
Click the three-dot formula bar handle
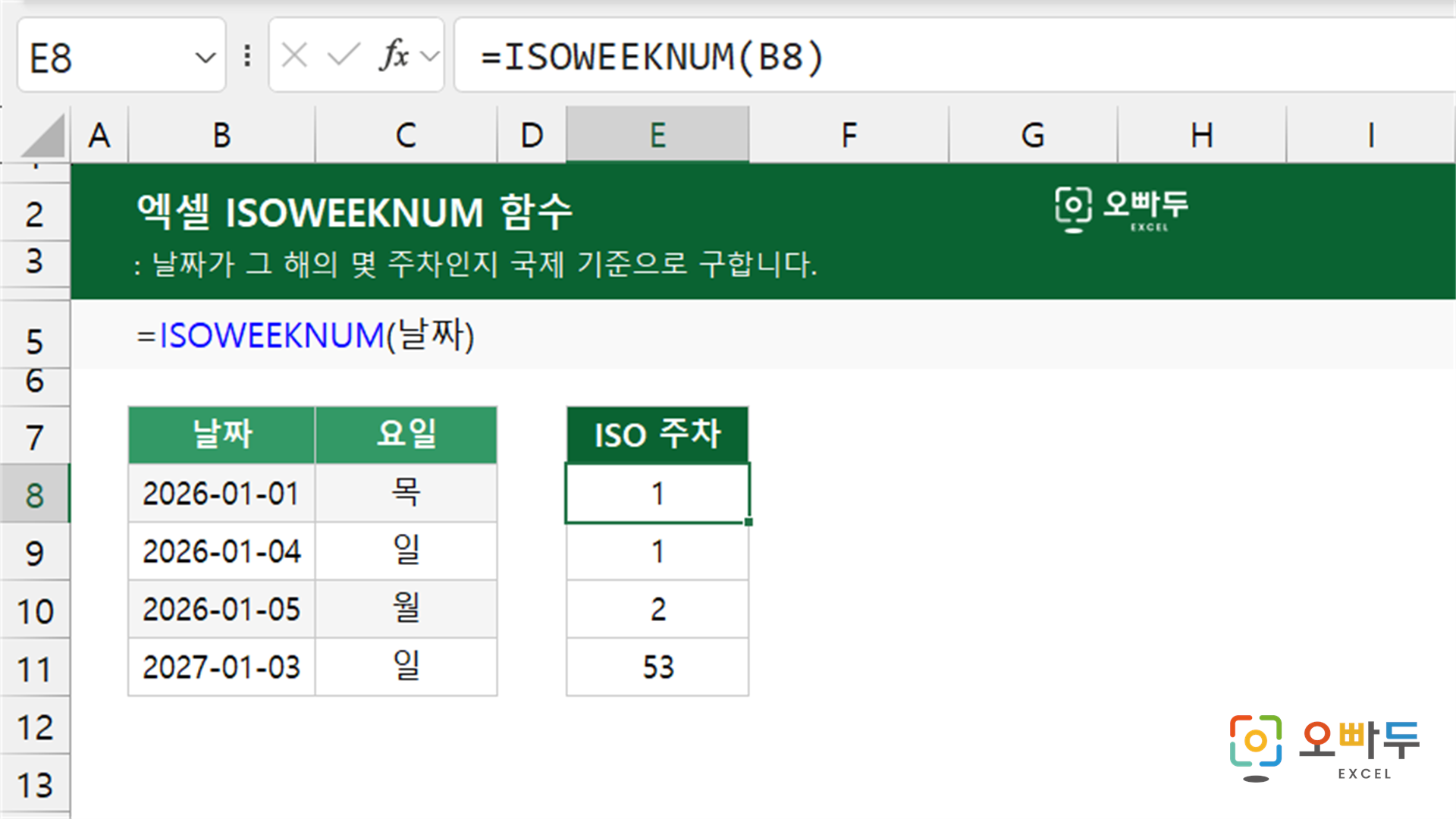click(247, 55)
